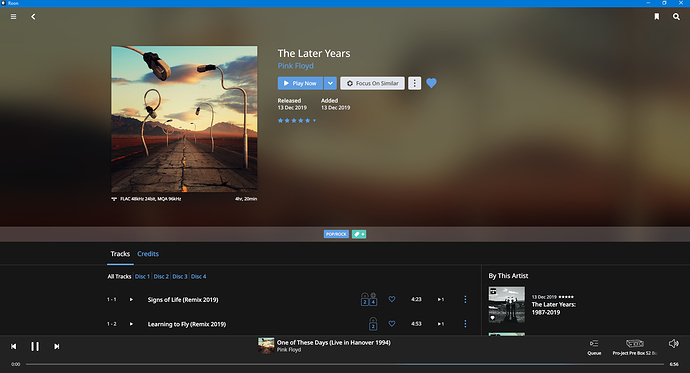Screen dimensions: 690x373
Task: Open the album three-dot menu
Action: point(414,83)
